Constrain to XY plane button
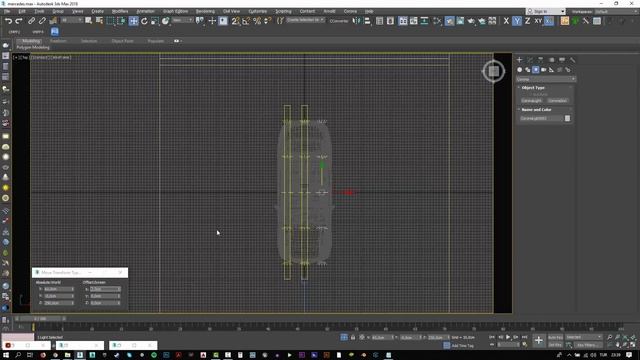Viewport: 640px width, 360px height. click(x=538, y=21)
